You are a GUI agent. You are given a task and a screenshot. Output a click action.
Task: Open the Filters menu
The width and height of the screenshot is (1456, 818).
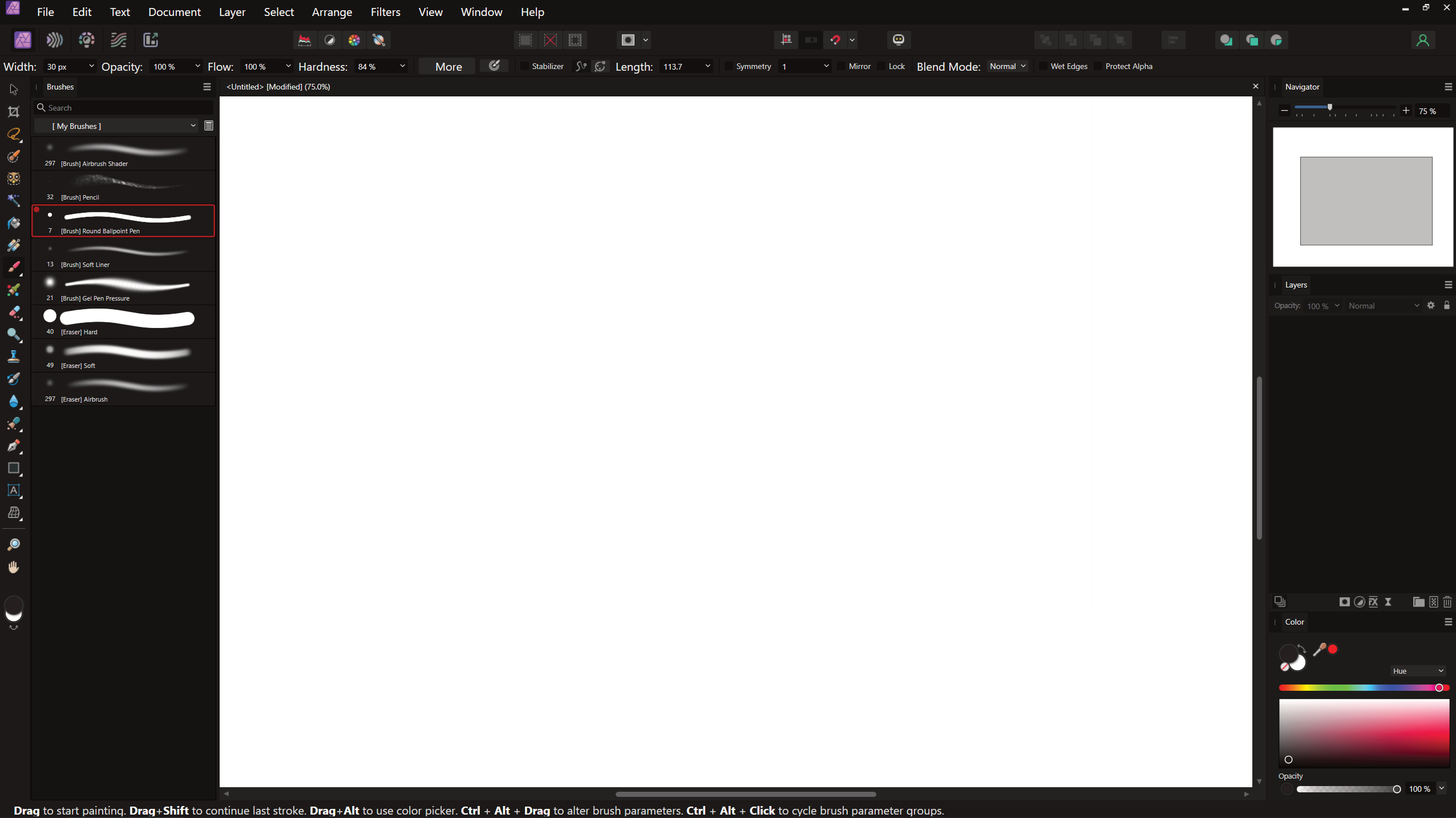pos(386,12)
